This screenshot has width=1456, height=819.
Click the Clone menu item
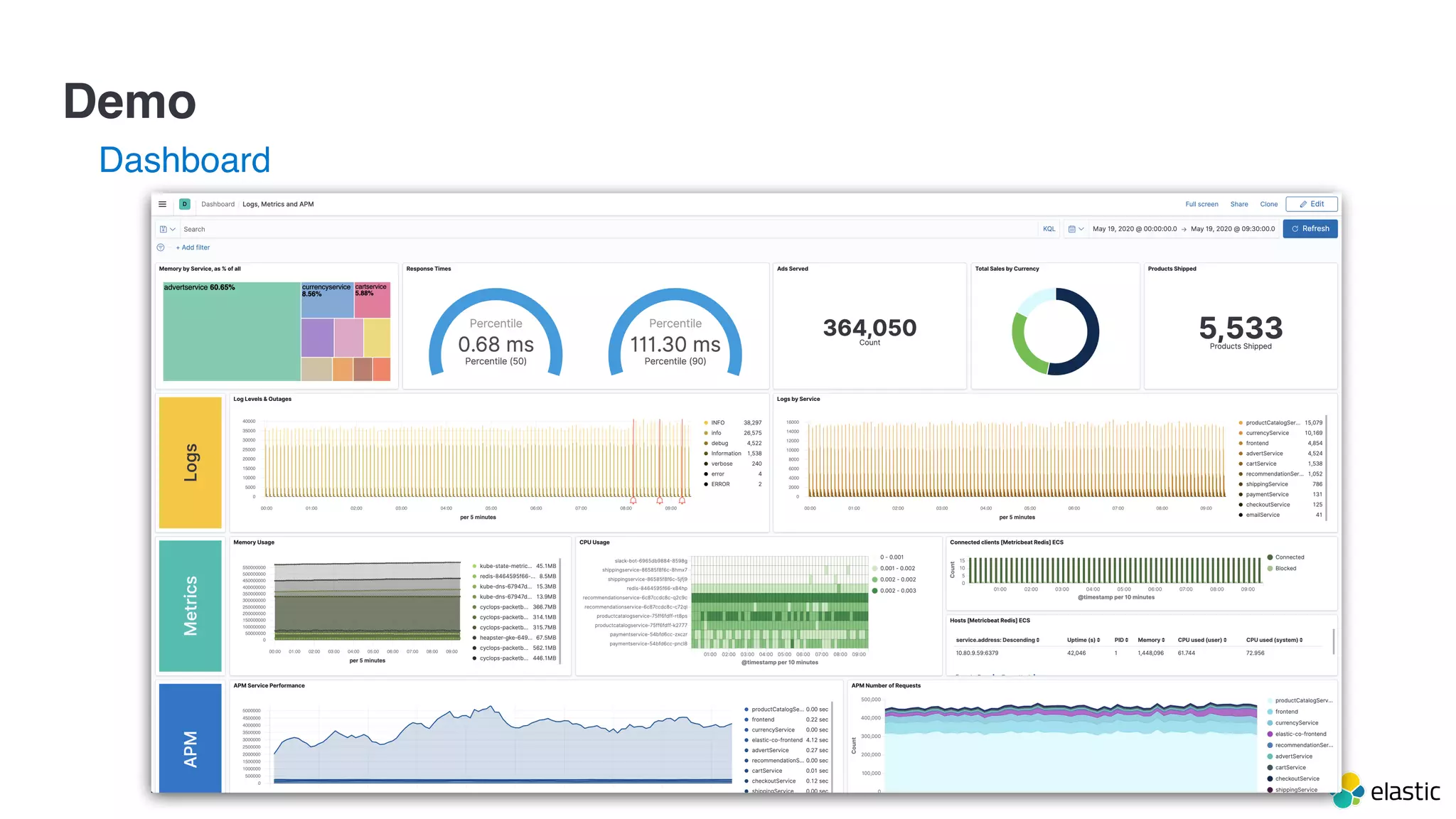coord(1269,204)
